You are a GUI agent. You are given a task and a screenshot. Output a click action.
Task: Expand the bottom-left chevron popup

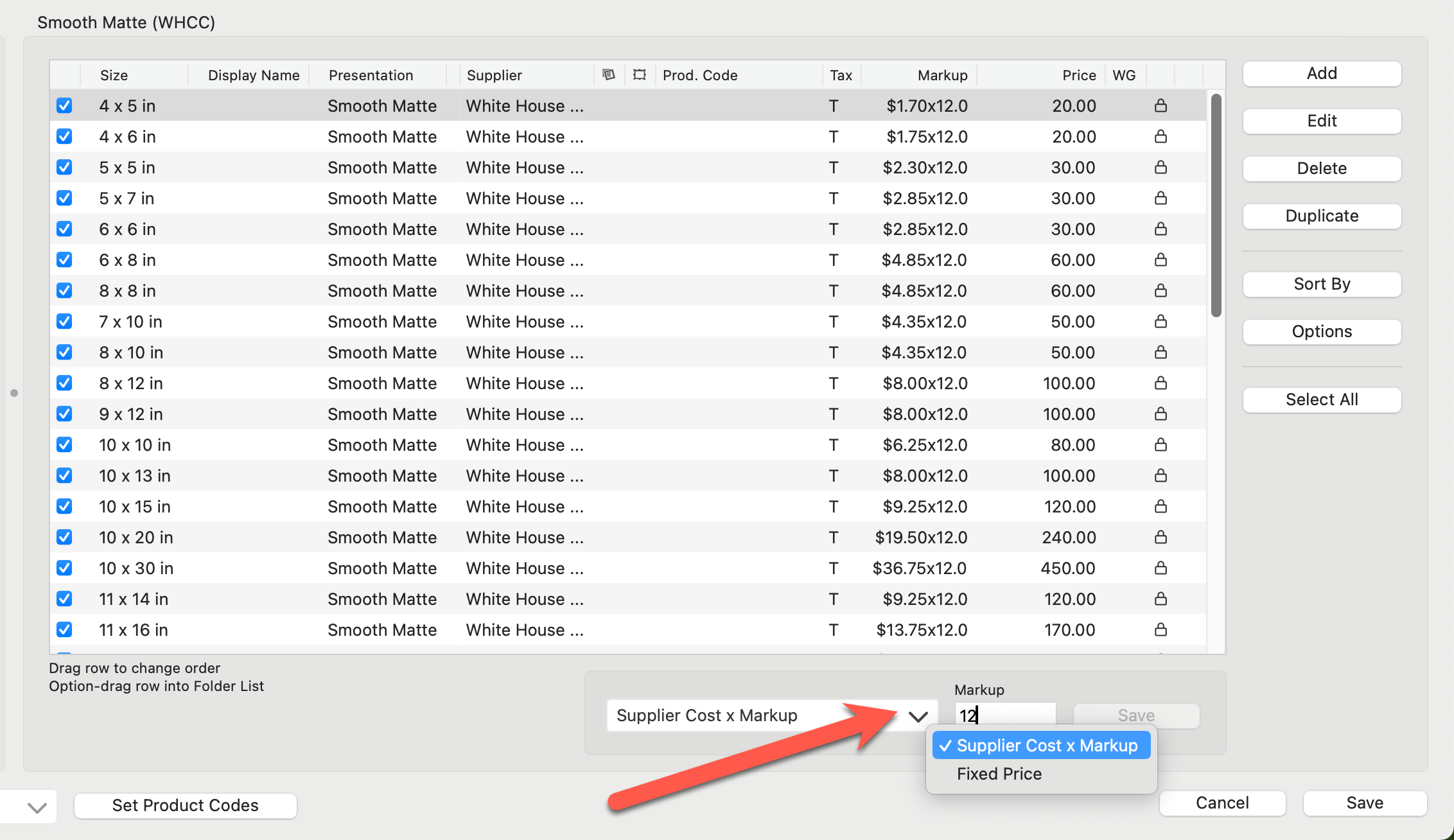(37, 807)
